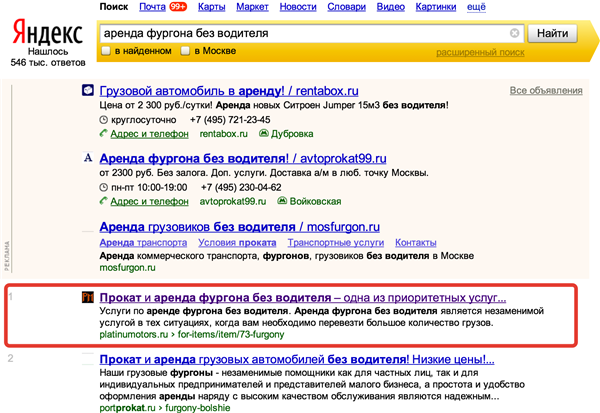Click the platinumotors.ru favicon icon
Viewport: 600px width, 413px height.
(88, 297)
